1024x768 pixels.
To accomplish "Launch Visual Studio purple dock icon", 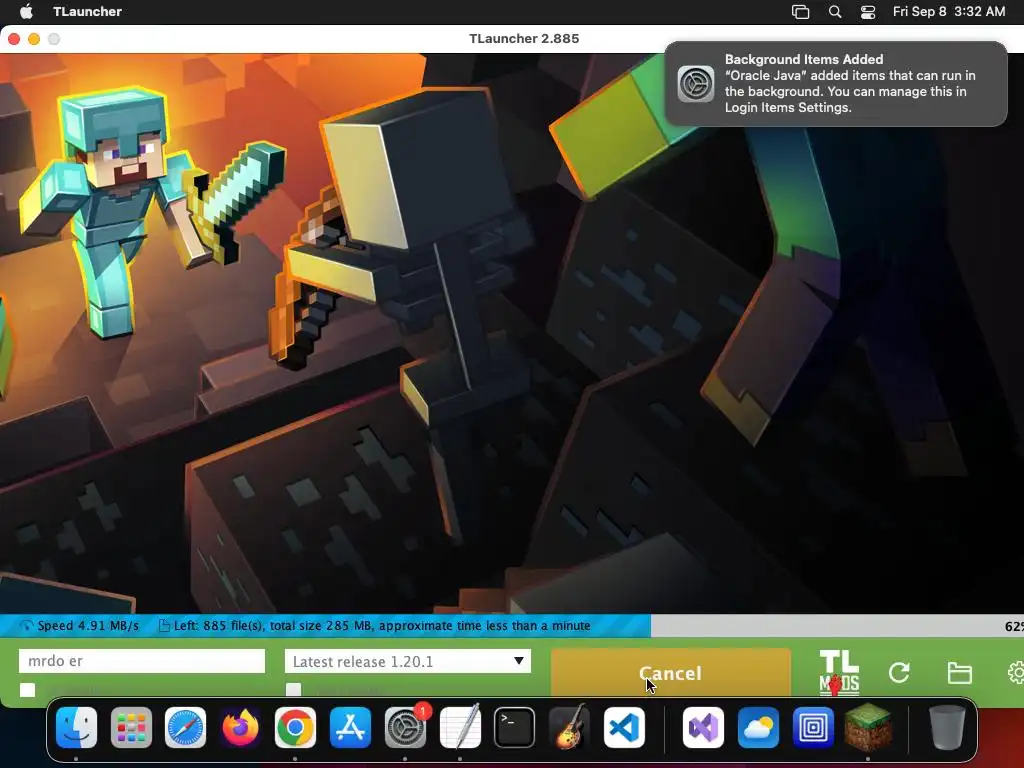I will click(703, 728).
